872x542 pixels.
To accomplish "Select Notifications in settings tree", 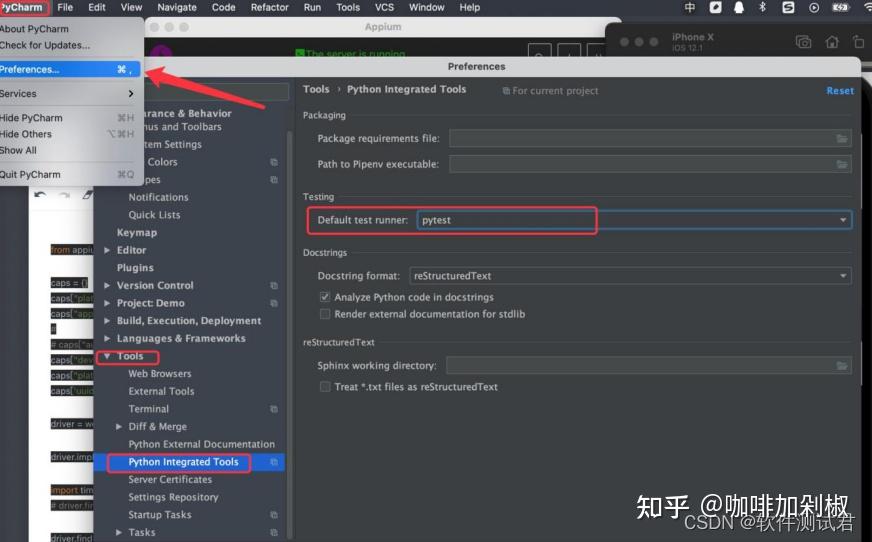I will pos(158,197).
